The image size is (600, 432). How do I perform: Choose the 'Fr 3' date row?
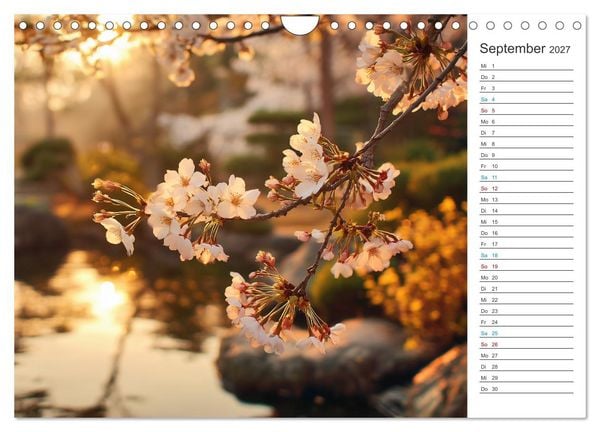point(527,88)
